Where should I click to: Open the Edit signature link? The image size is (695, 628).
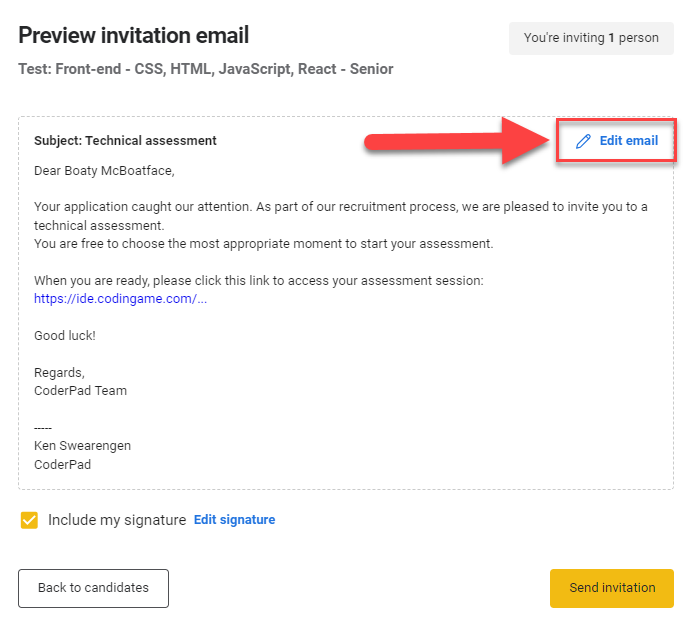point(234,520)
